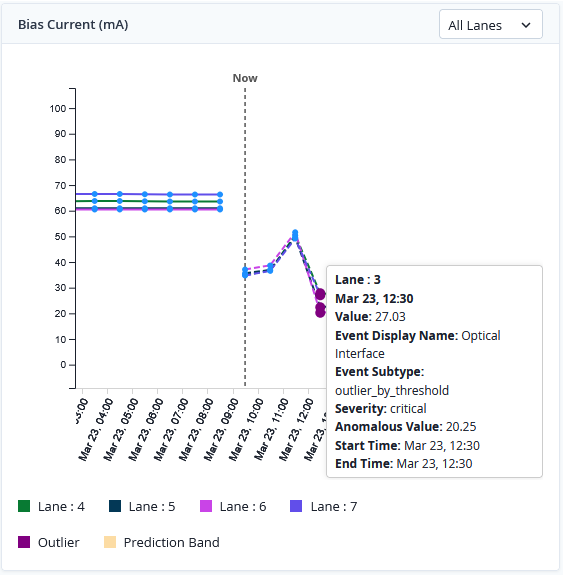
Task: Click the Lane : 3 tooltip heading
Action: point(358,279)
